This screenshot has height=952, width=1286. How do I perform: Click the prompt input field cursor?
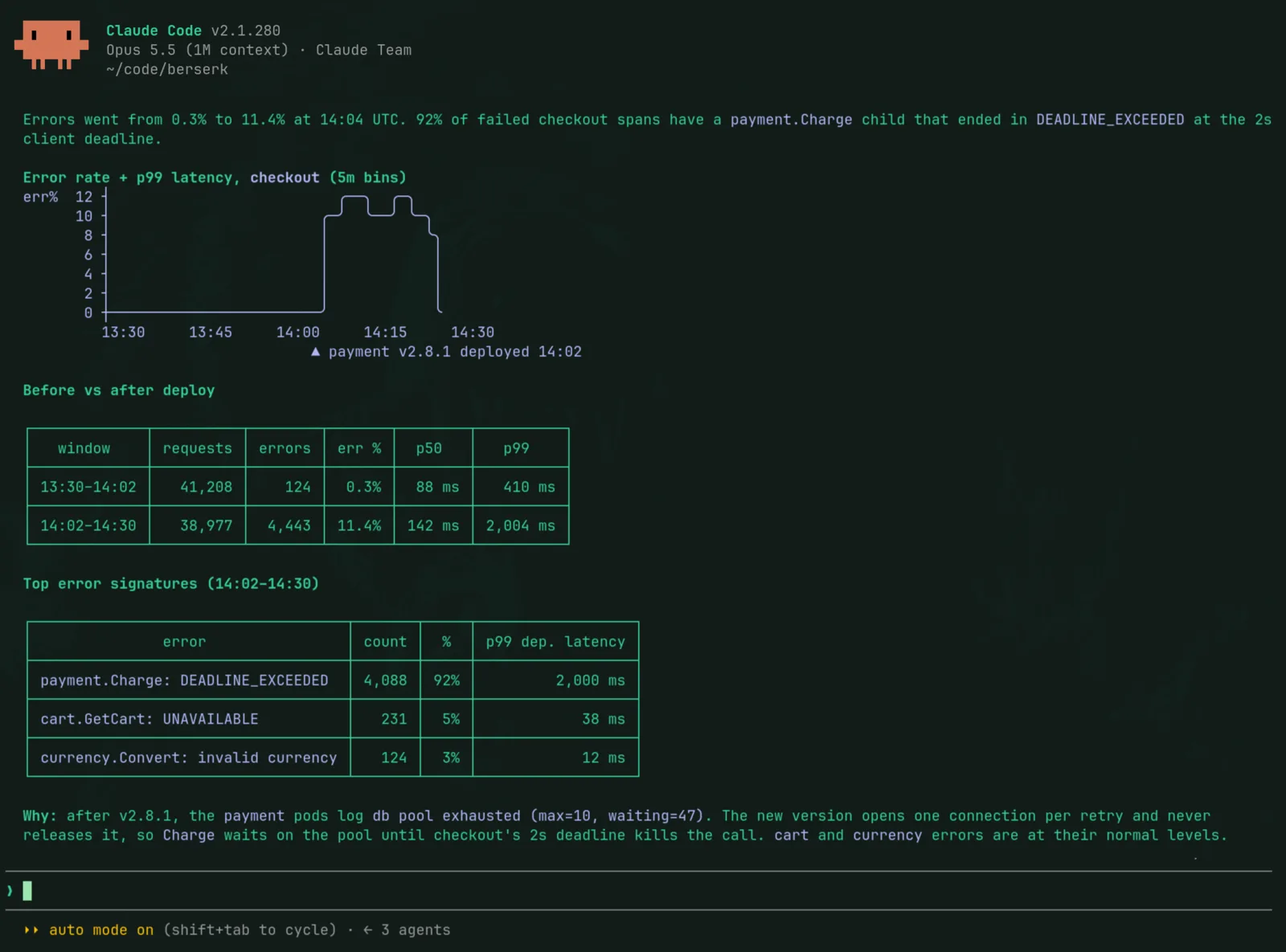point(27,890)
